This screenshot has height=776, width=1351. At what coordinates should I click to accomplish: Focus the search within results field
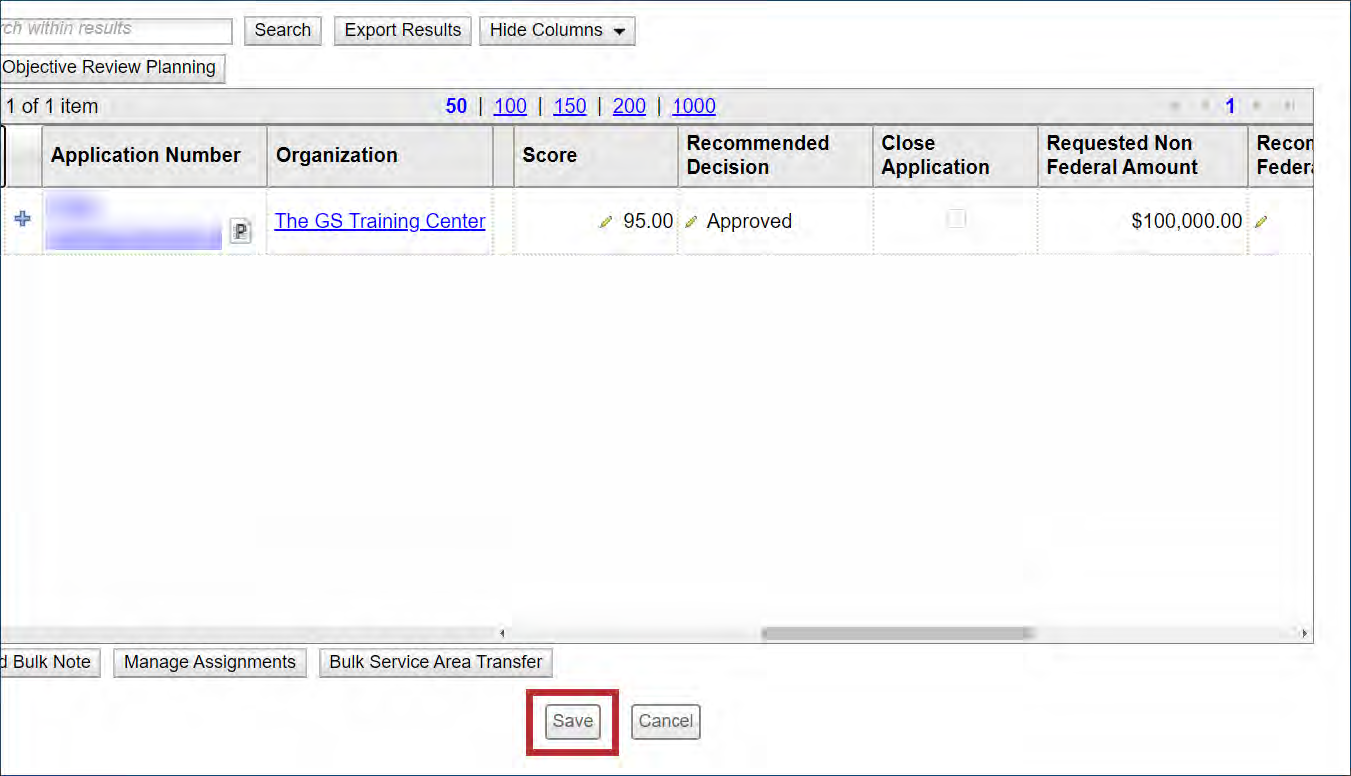115,30
